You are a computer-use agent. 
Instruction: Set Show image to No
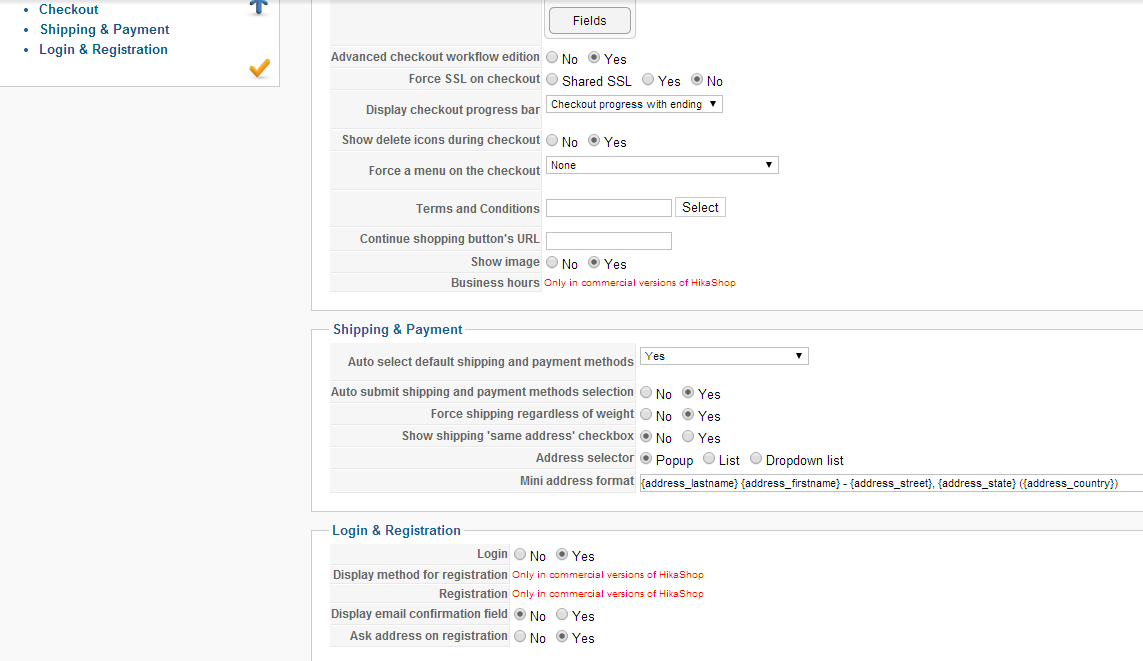point(553,263)
